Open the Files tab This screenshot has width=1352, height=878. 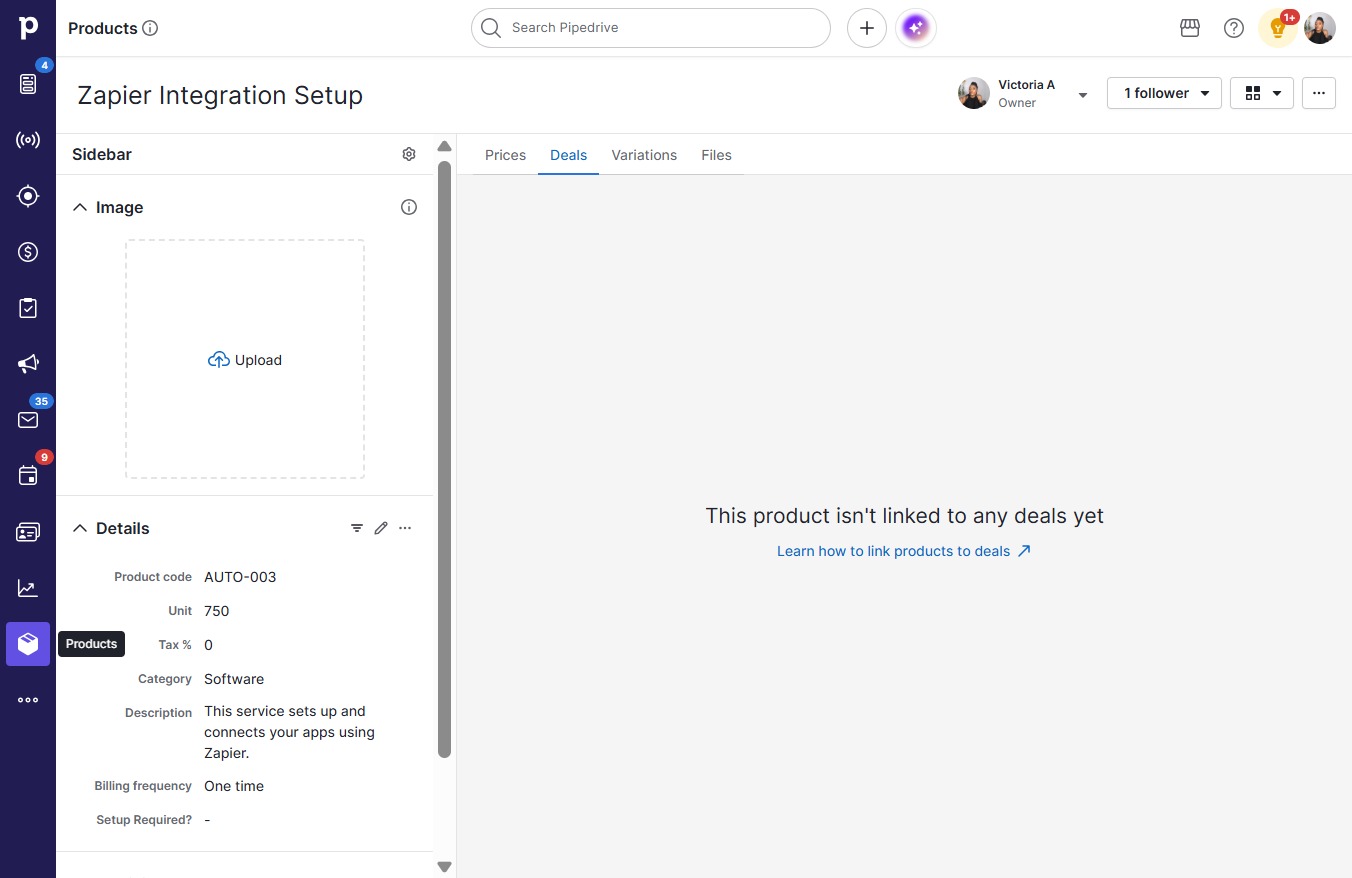tap(716, 155)
